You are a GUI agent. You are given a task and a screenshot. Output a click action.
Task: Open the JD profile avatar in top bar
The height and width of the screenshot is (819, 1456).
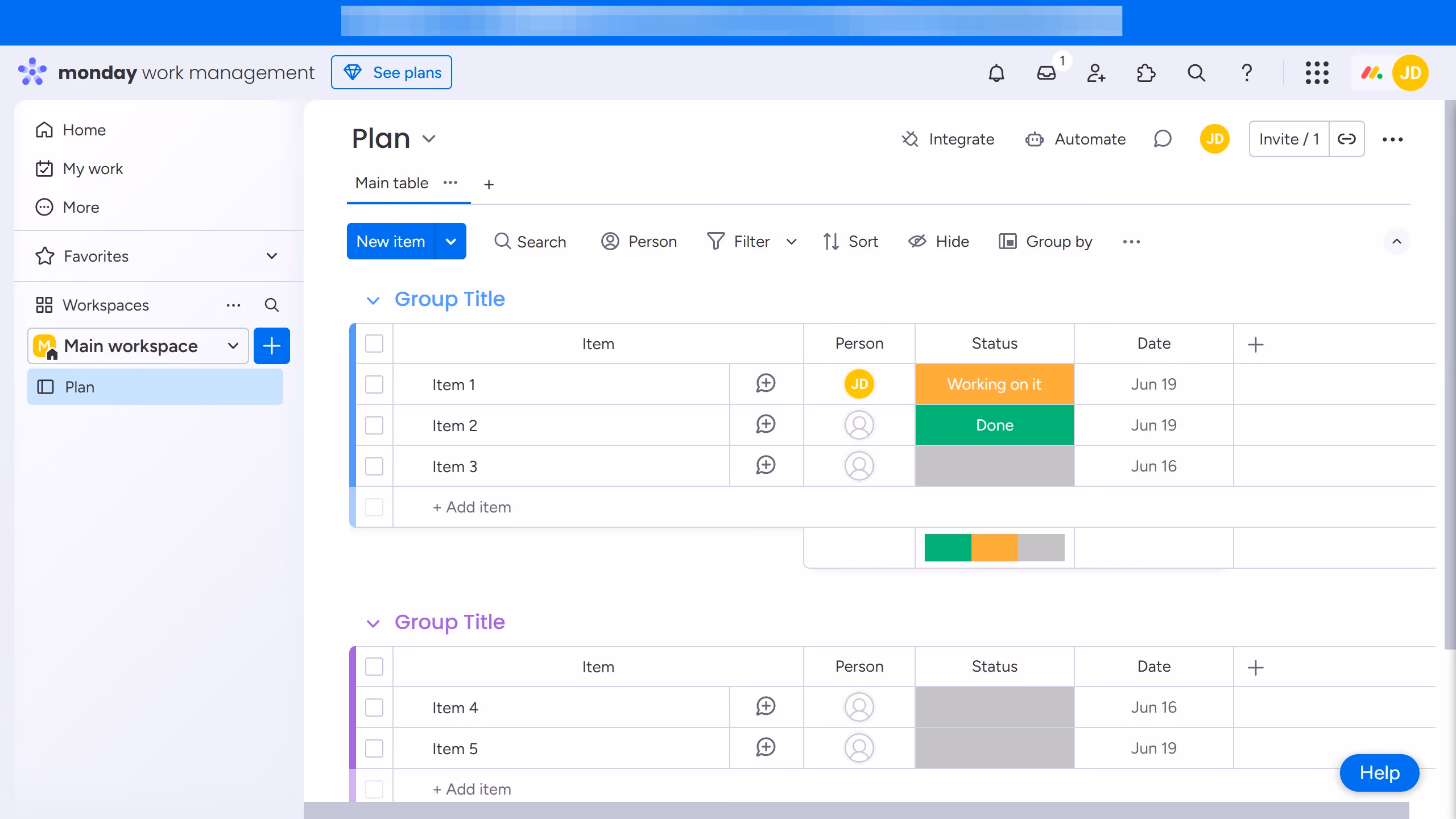point(1410,73)
